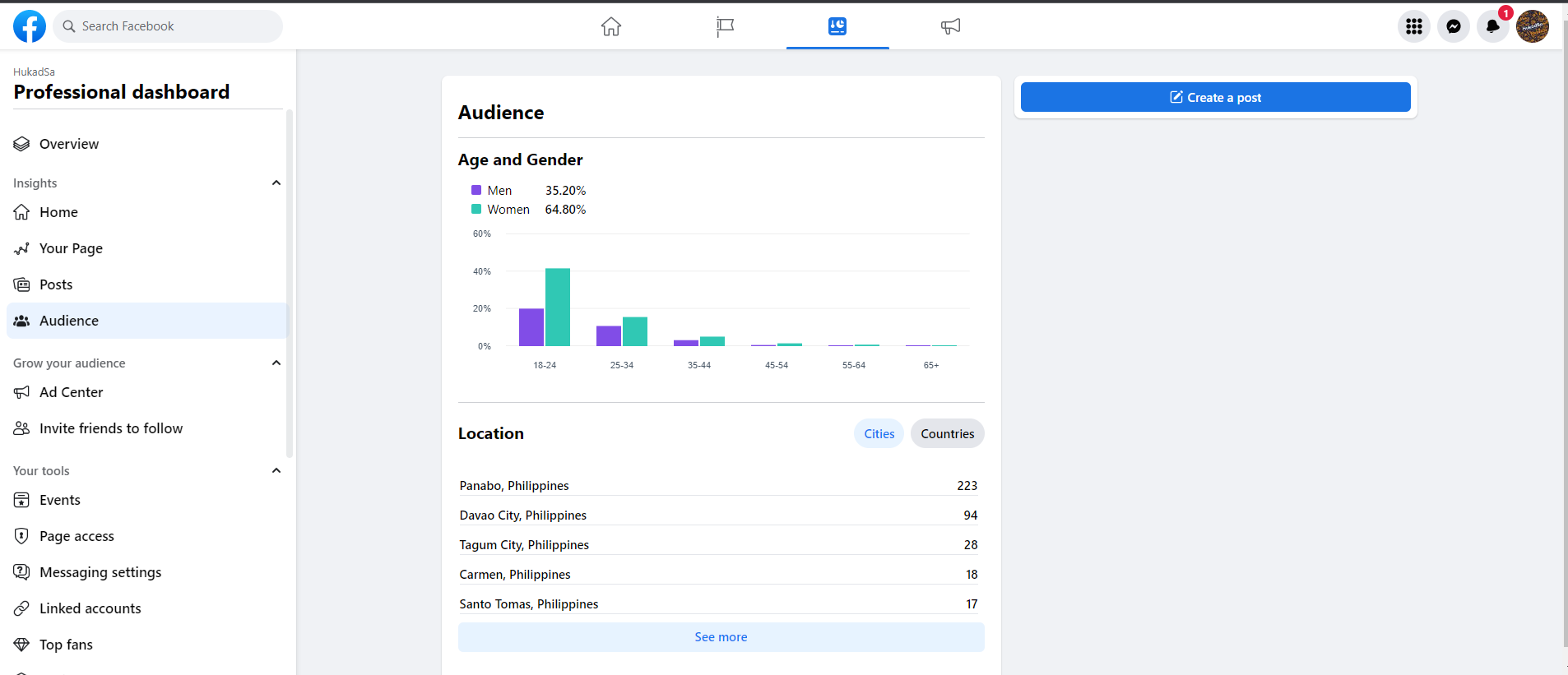
Task: Collapse the Your tools section
Action: (276, 470)
